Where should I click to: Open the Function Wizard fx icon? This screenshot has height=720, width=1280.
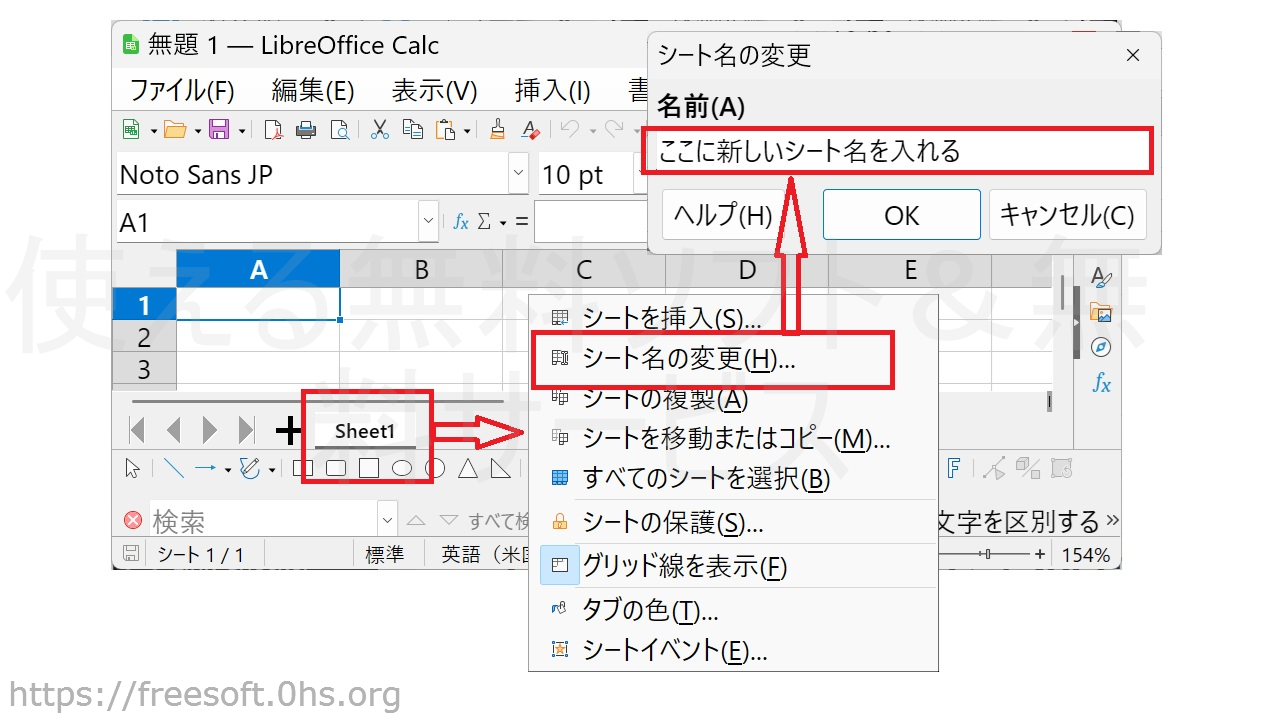pyautogui.click(x=460, y=222)
